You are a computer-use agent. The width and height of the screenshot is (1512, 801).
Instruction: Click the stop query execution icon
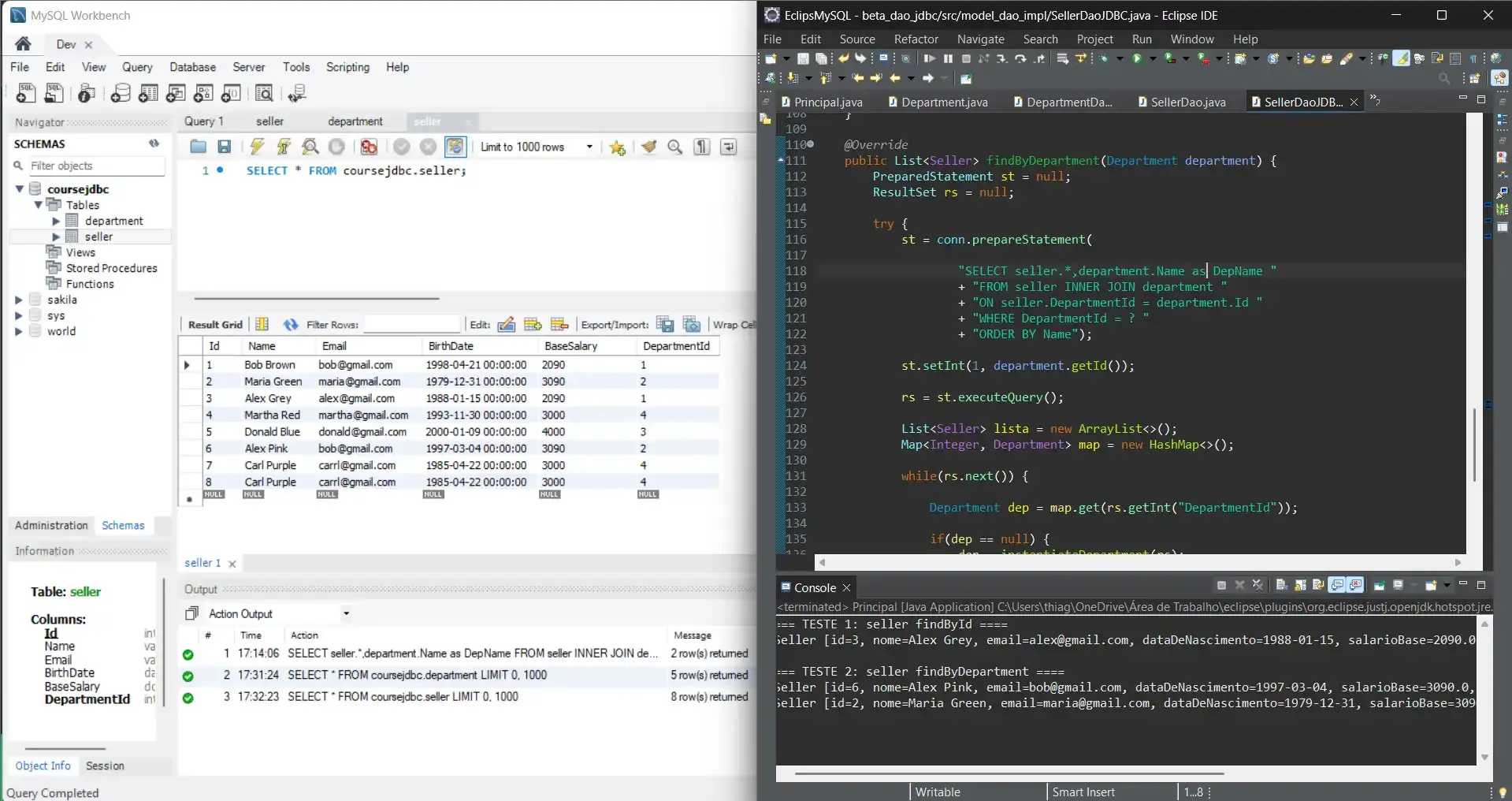pyautogui.click(x=336, y=147)
